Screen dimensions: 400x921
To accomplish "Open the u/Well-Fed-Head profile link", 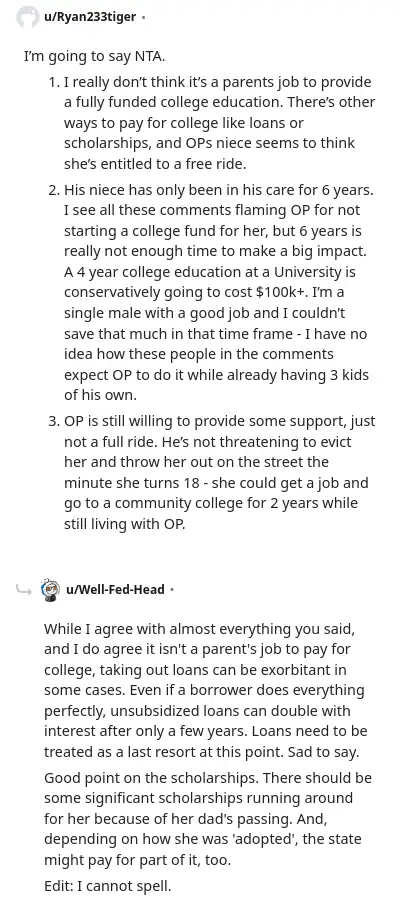I will point(114,589).
